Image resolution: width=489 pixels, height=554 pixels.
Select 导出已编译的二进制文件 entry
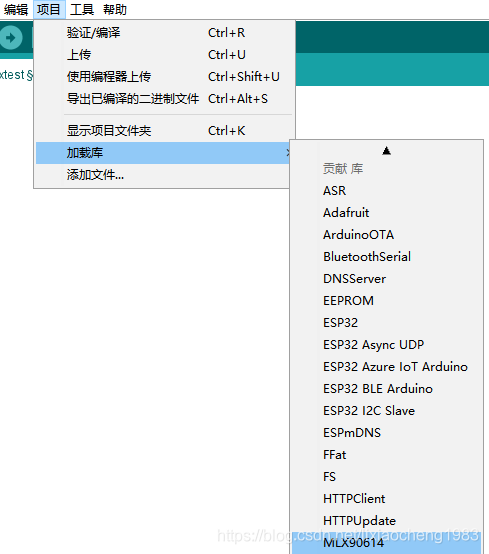(165, 99)
